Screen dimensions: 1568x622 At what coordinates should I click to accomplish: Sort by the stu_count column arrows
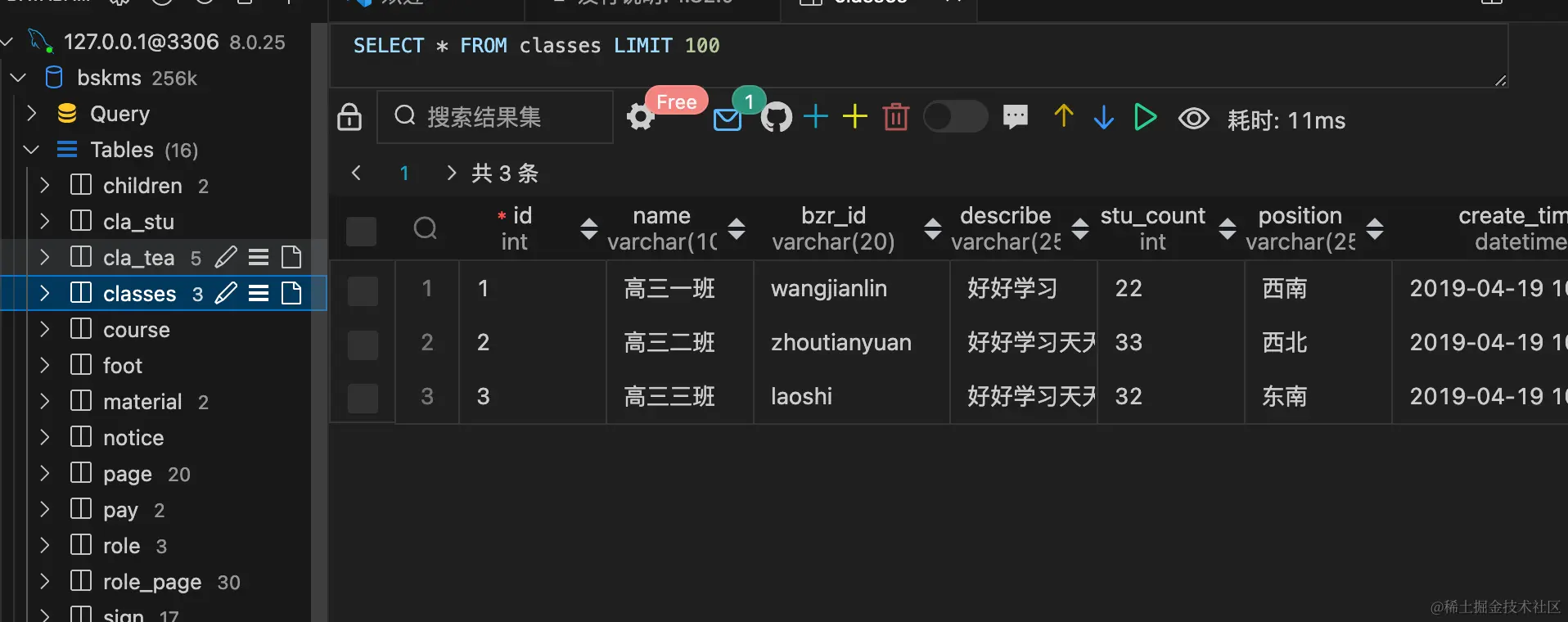[1228, 228]
